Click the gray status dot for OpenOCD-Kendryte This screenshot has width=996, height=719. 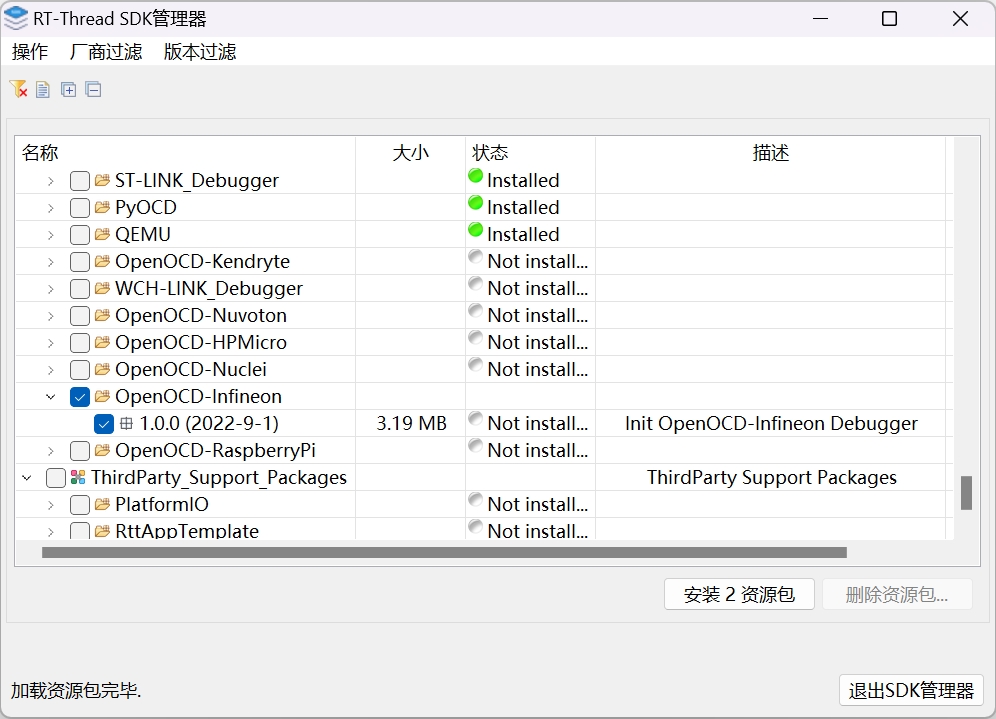click(x=475, y=257)
